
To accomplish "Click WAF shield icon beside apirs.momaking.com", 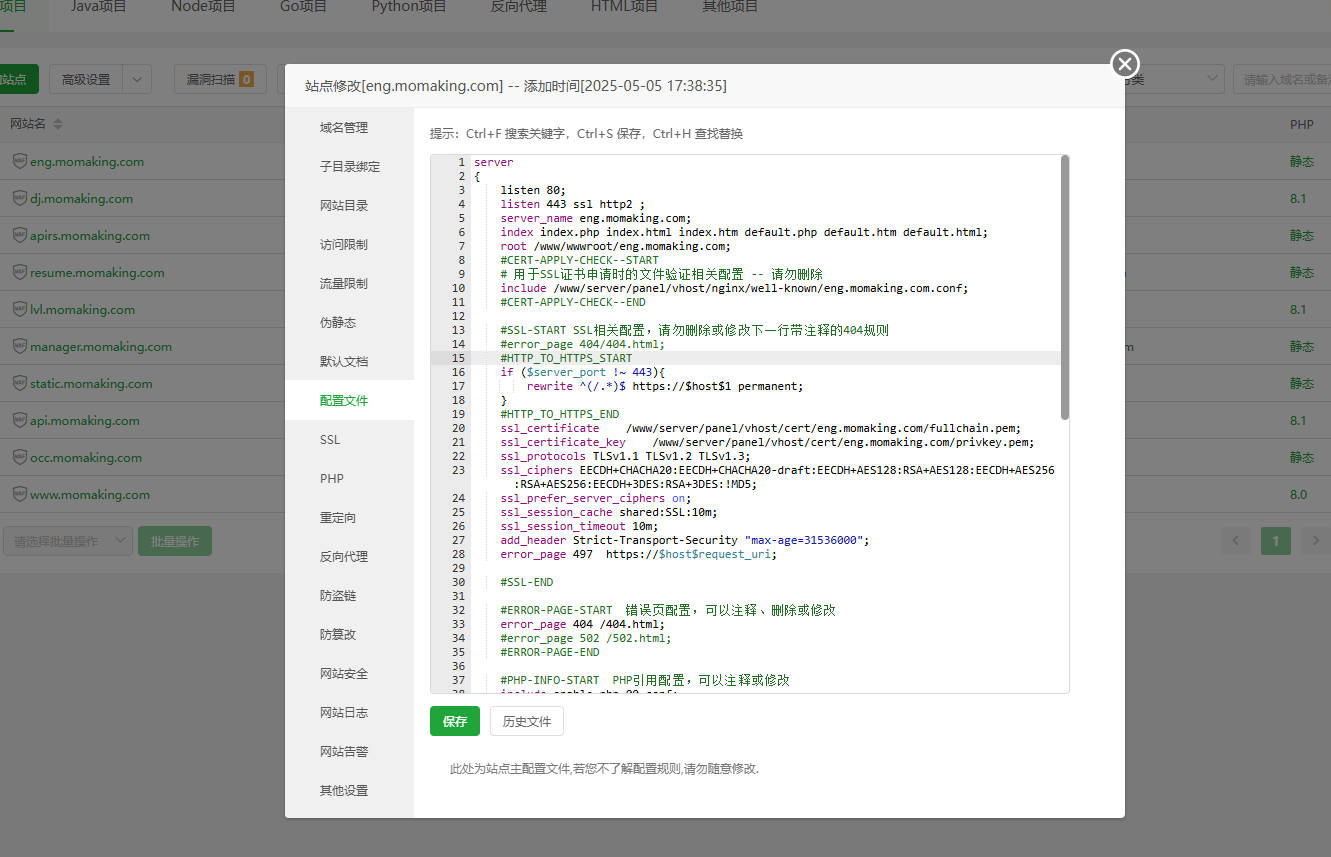I will [x=19, y=235].
